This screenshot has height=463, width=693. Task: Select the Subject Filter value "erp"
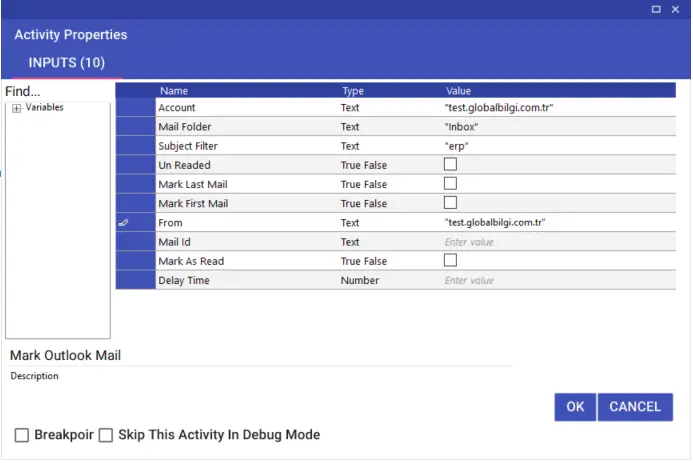457,146
